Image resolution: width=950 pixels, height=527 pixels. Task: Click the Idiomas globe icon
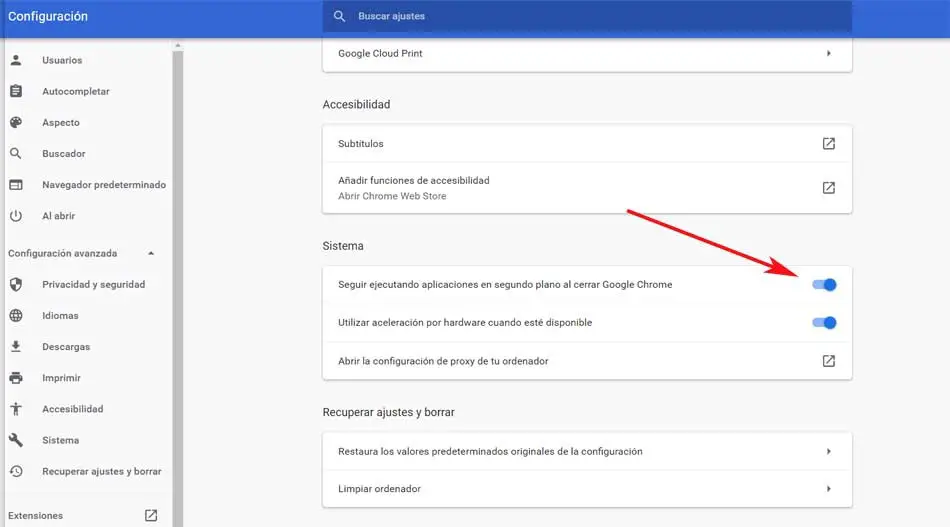click(x=16, y=316)
